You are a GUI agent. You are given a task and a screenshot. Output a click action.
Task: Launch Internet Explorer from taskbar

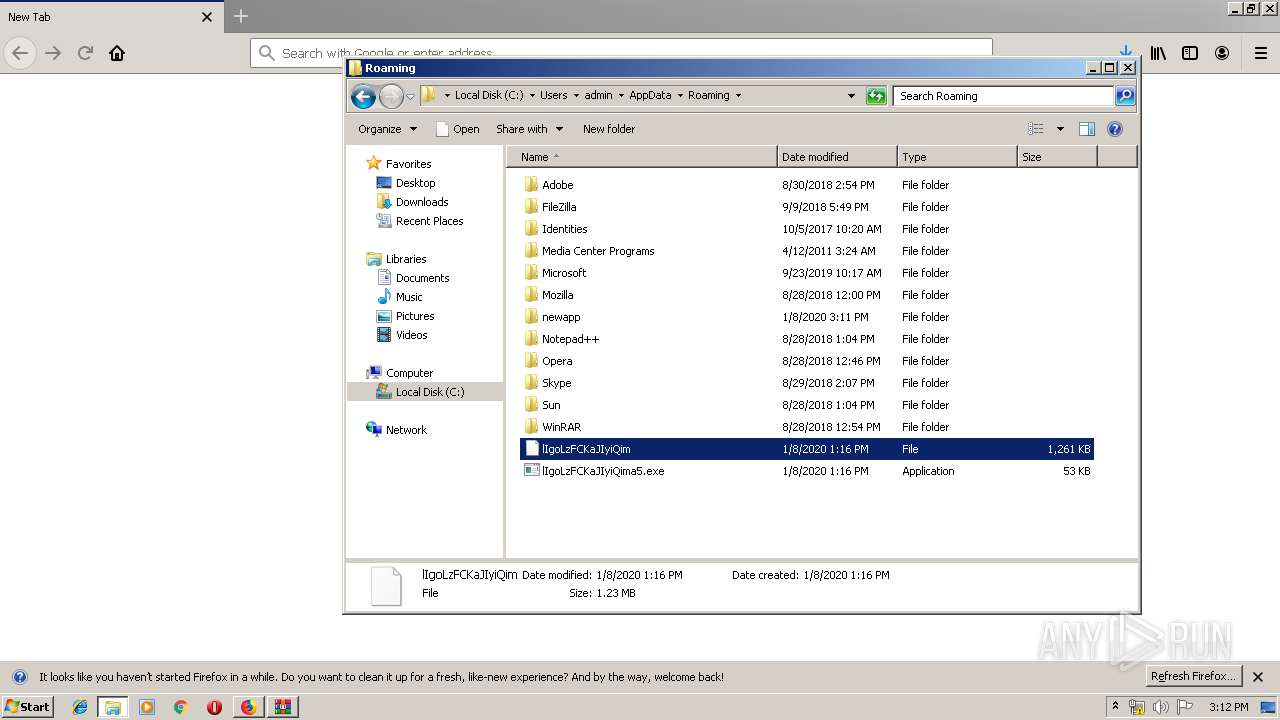tap(80, 707)
